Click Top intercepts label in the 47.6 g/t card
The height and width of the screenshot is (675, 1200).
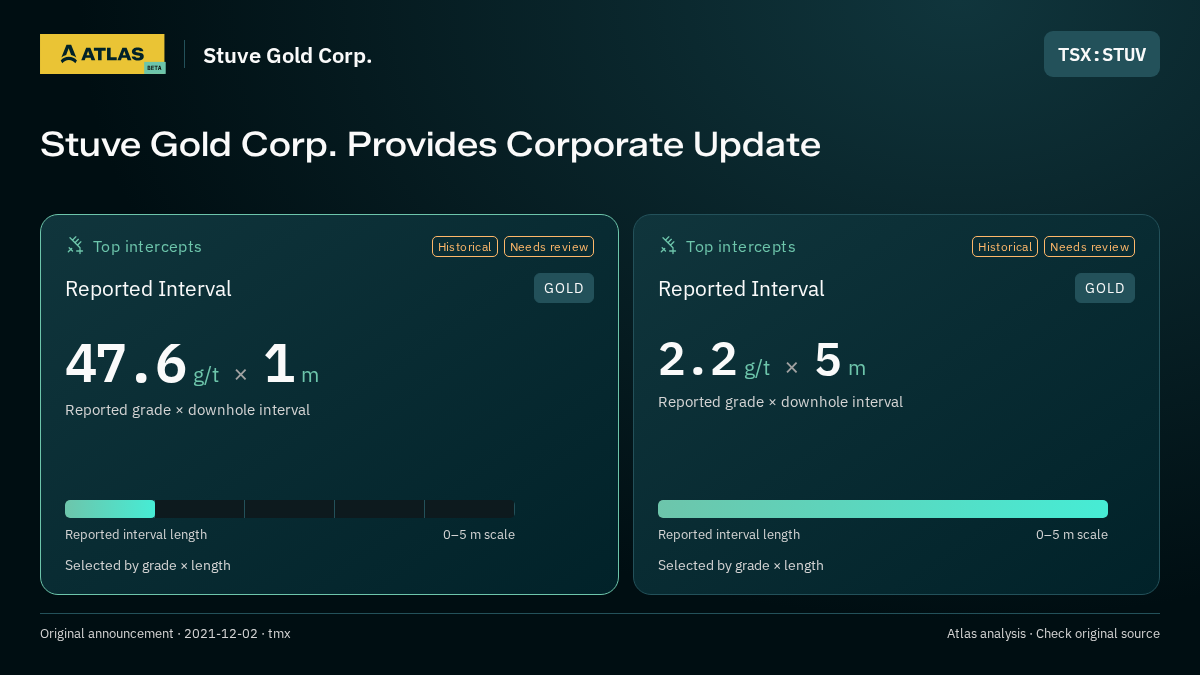[x=147, y=246]
